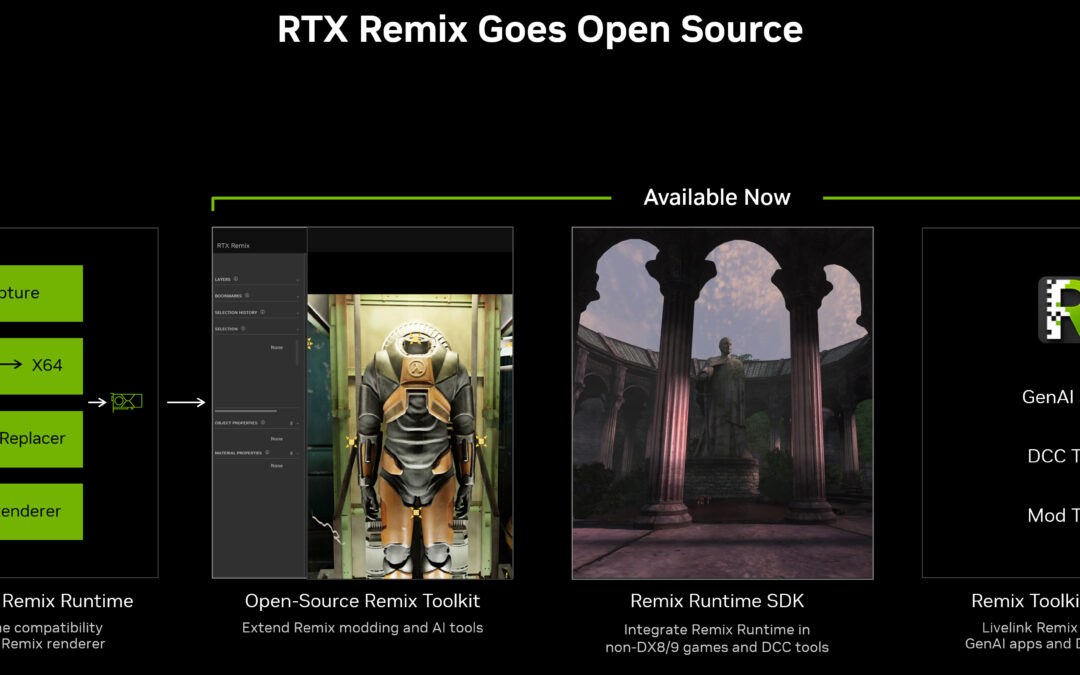Click the info icon next to Material Properties
Screen dimensions: 1080x675
pyautogui.click(x=266, y=453)
